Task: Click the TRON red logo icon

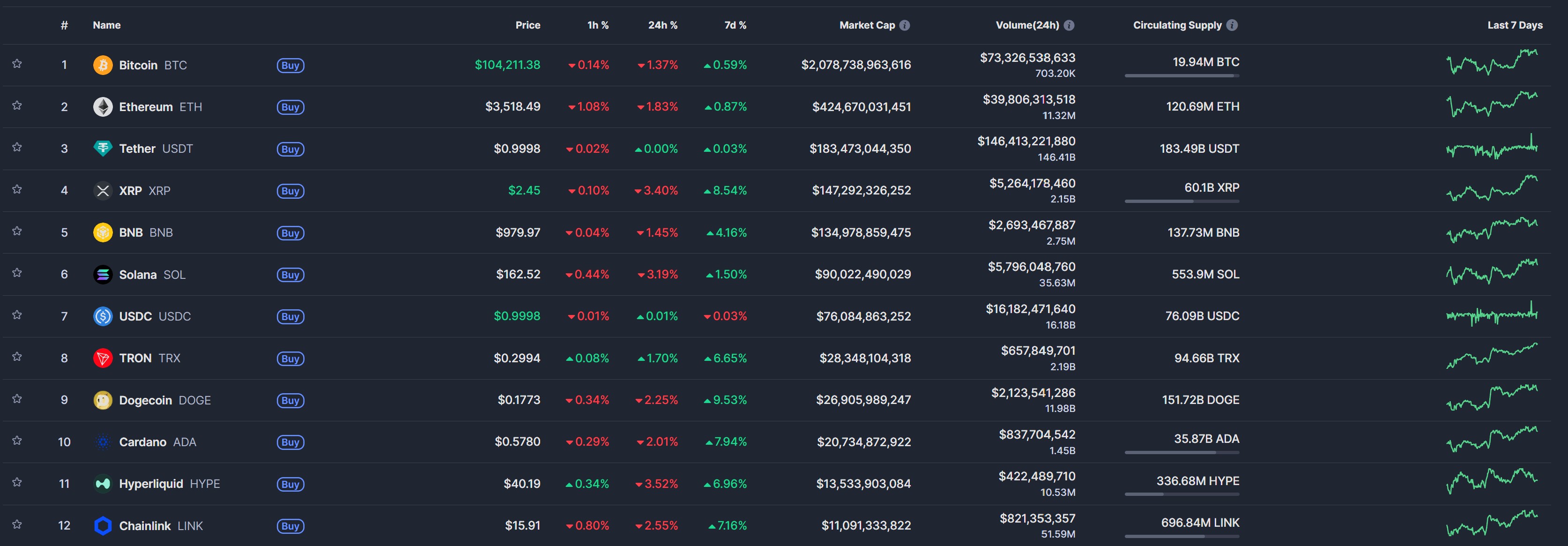Action: tap(102, 358)
